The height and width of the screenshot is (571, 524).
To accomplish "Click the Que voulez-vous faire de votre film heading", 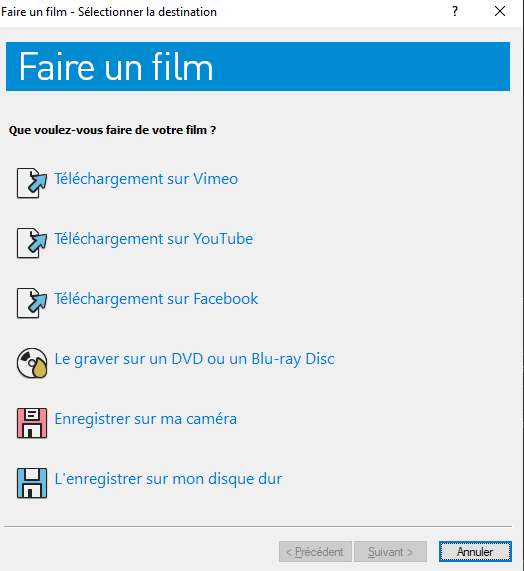I will click(x=113, y=130).
